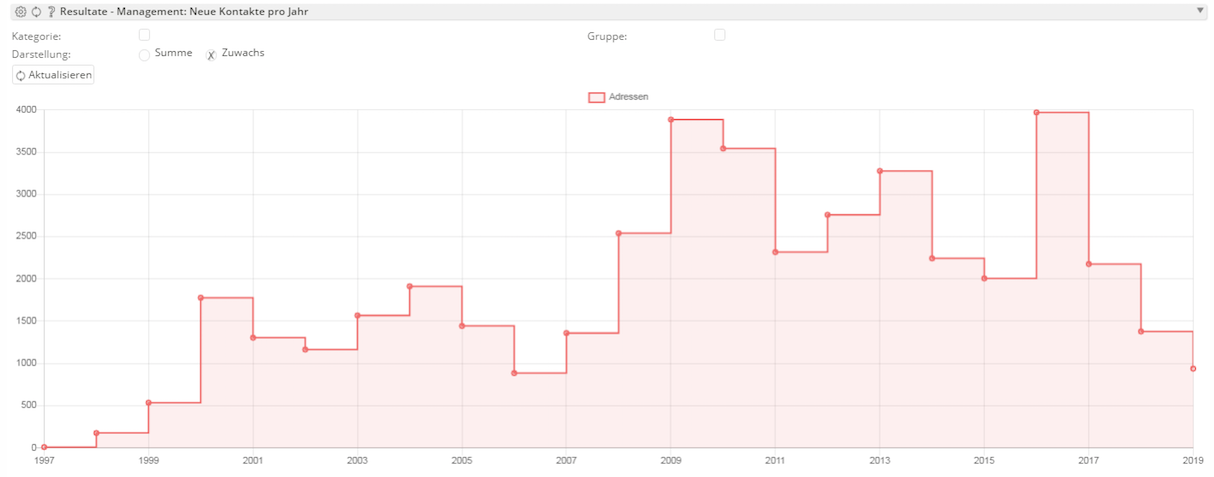Click the data point at year 2009
The width and height of the screenshot is (1214, 477).
tap(671, 120)
